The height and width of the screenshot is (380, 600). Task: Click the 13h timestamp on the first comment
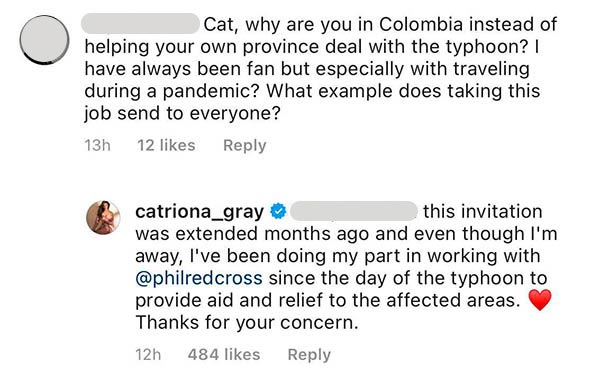tap(98, 145)
